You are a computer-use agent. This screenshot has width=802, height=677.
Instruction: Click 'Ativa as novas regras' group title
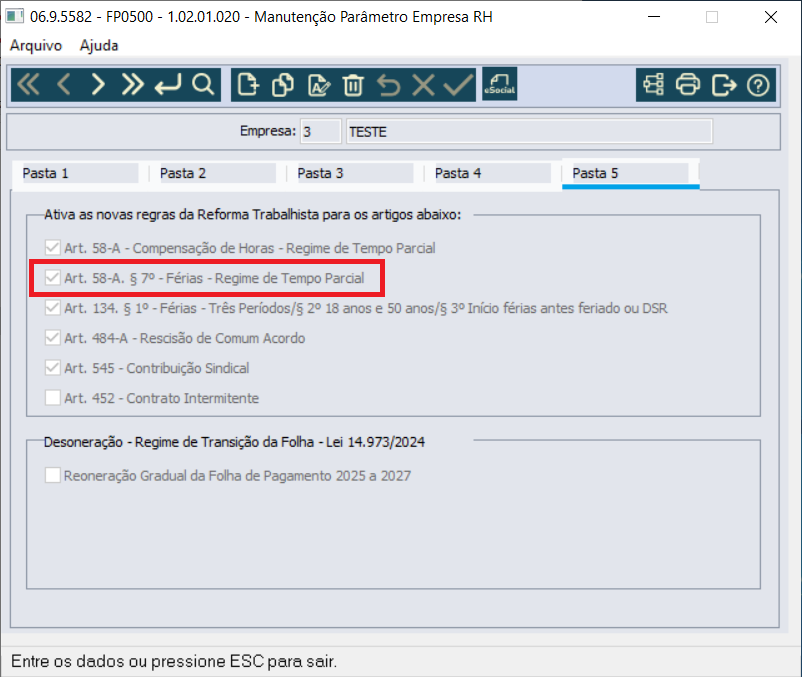pyautogui.click(x=253, y=215)
